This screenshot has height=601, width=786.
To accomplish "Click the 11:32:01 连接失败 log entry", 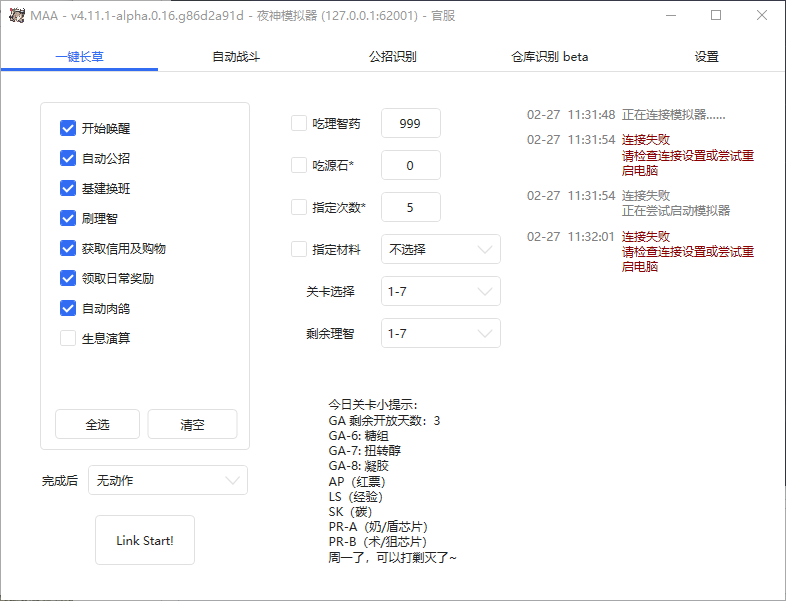I will [x=640, y=251].
